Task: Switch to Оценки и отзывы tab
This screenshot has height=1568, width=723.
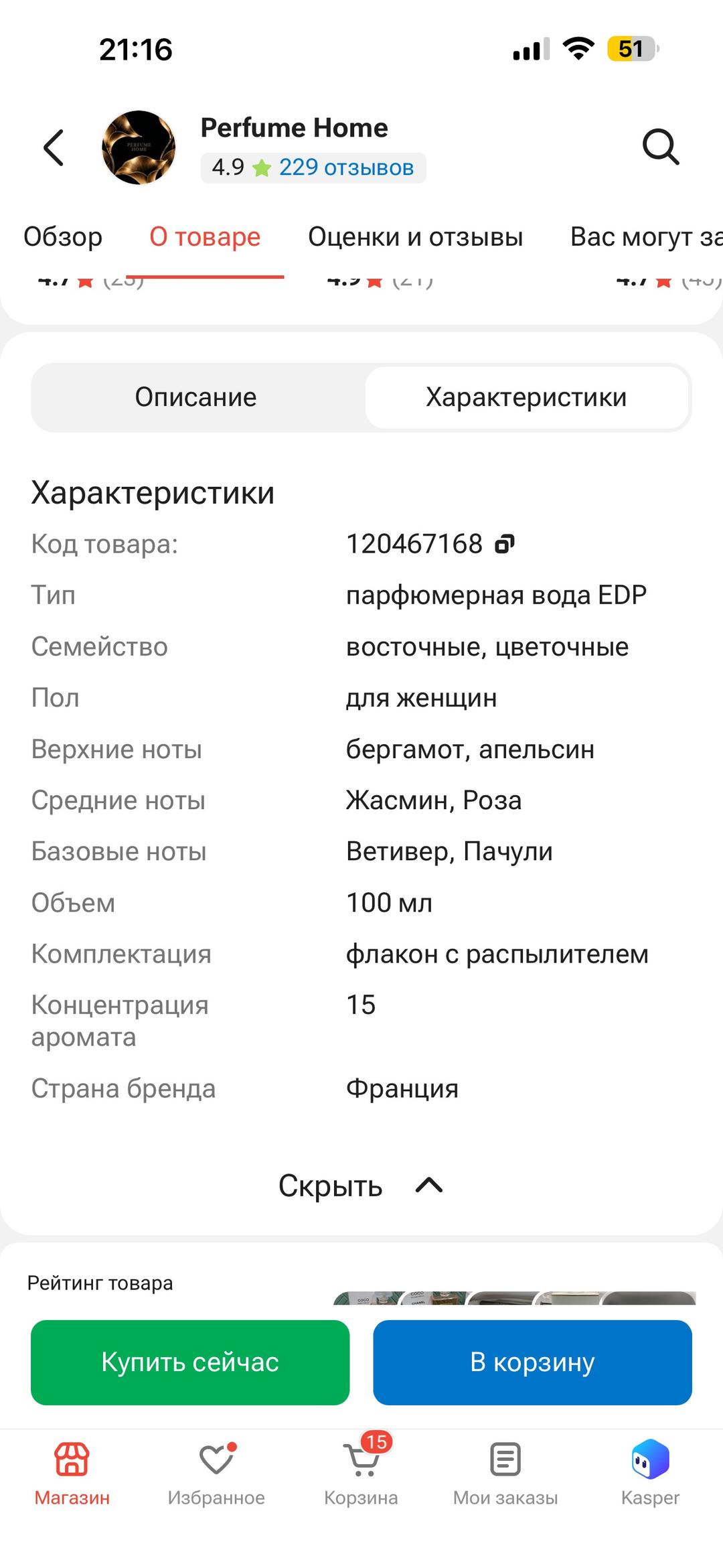Action: [415, 236]
